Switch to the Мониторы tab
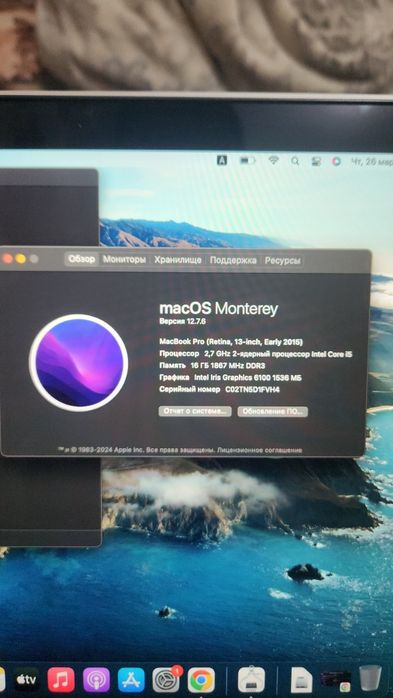The height and width of the screenshot is (698, 393). [124, 260]
